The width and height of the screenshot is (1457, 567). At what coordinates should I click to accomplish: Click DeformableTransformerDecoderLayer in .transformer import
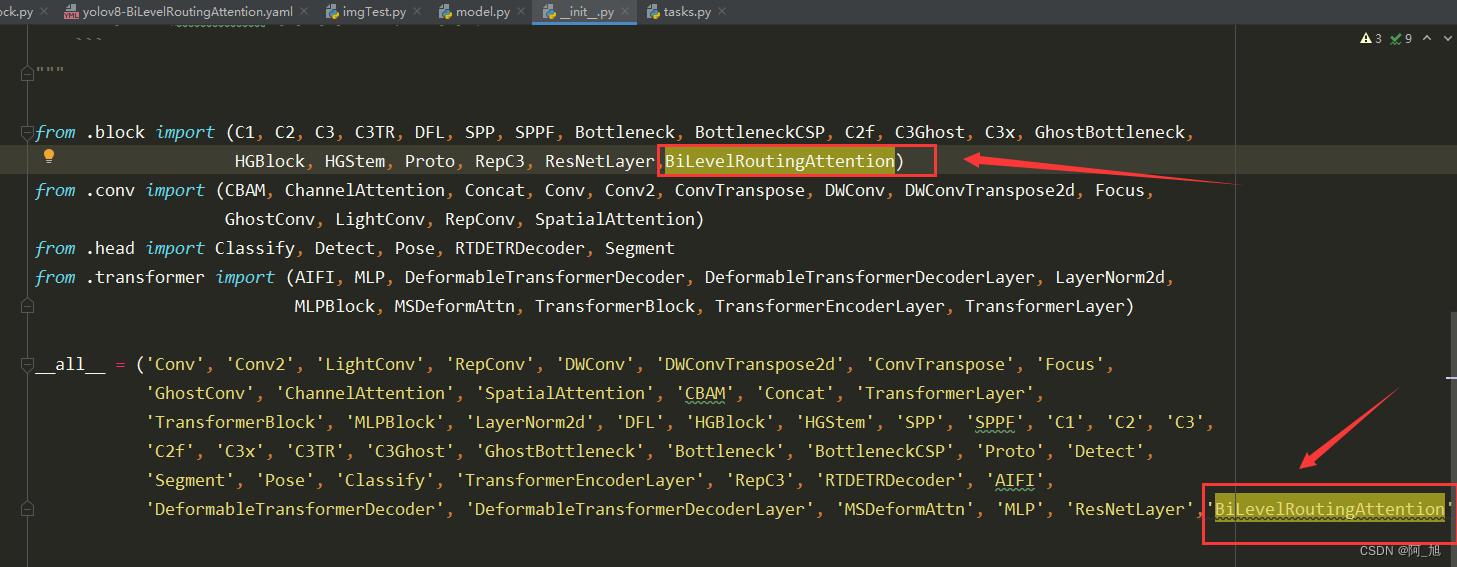pos(870,277)
